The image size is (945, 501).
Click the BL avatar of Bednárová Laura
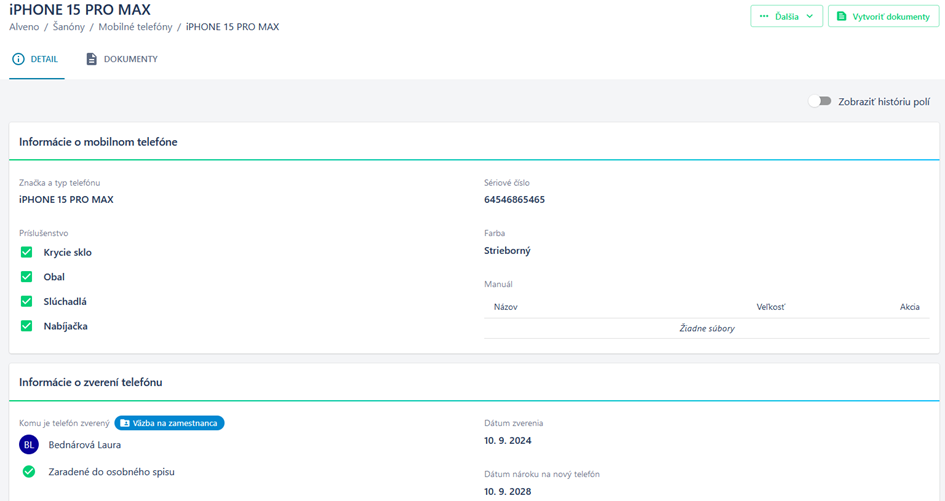[29, 445]
